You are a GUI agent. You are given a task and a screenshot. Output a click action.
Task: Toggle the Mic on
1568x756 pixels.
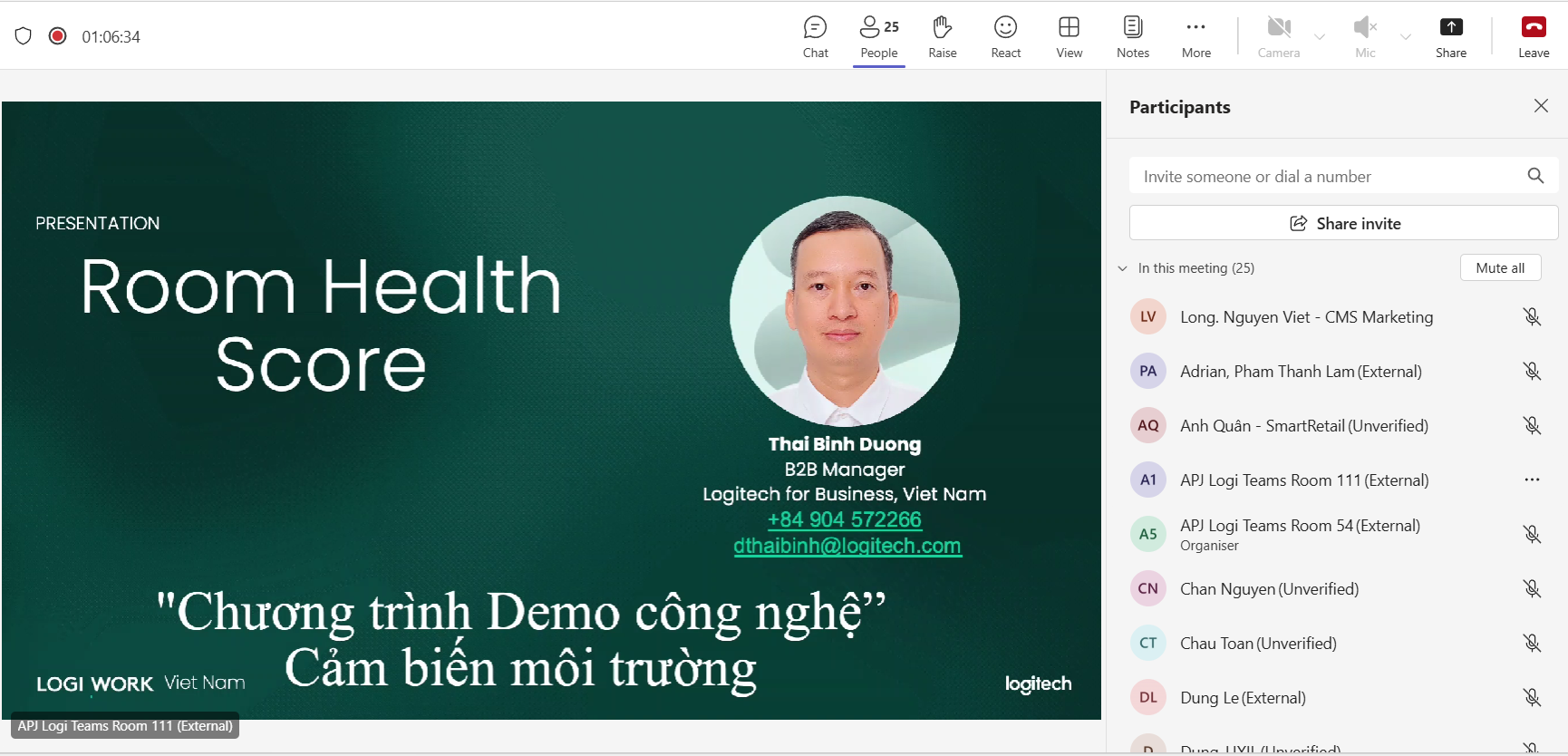[x=1364, y=36]
